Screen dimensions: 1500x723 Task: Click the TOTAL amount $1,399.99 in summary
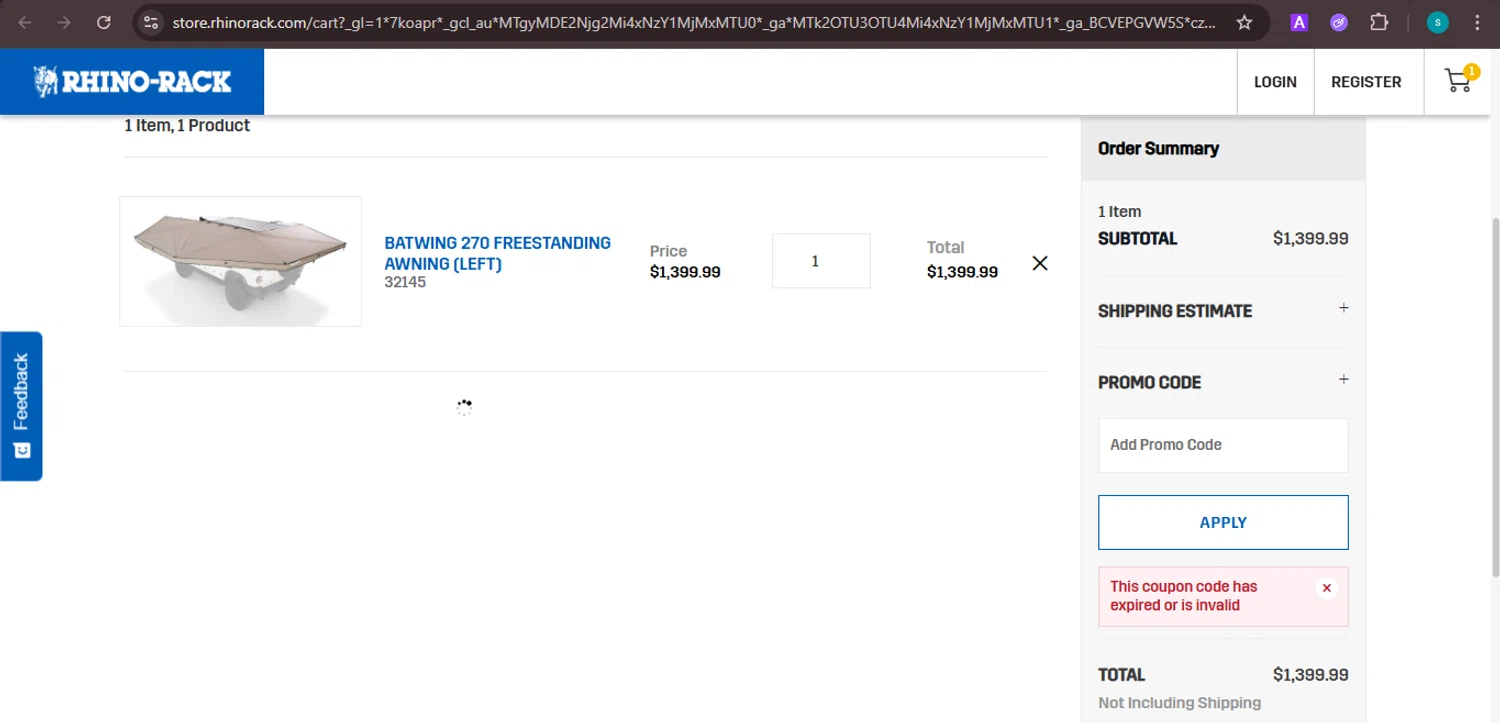(1310, 675)
